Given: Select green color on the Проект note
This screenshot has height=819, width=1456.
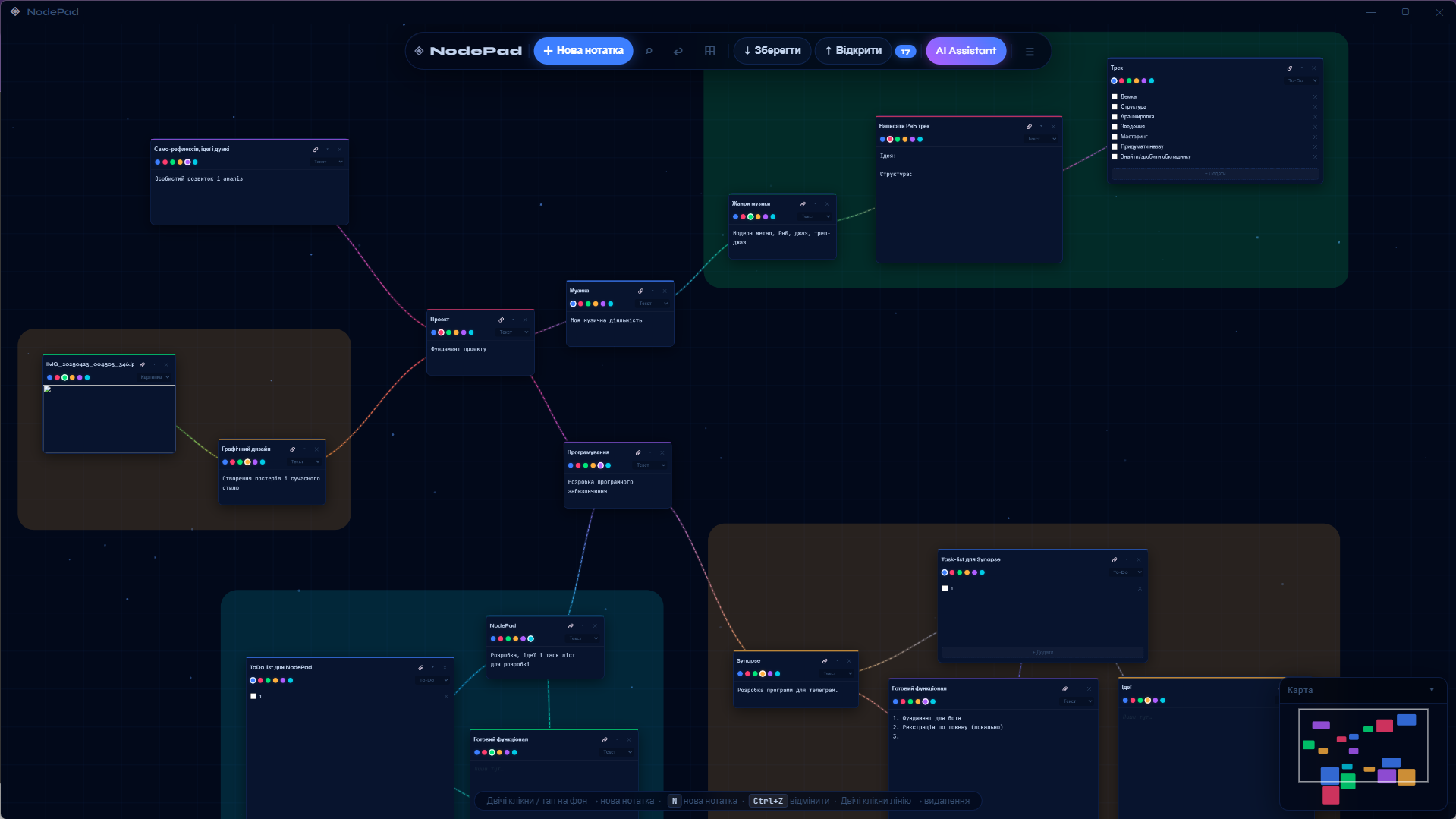Looking at the screenshot, I should tap(448, 332).
